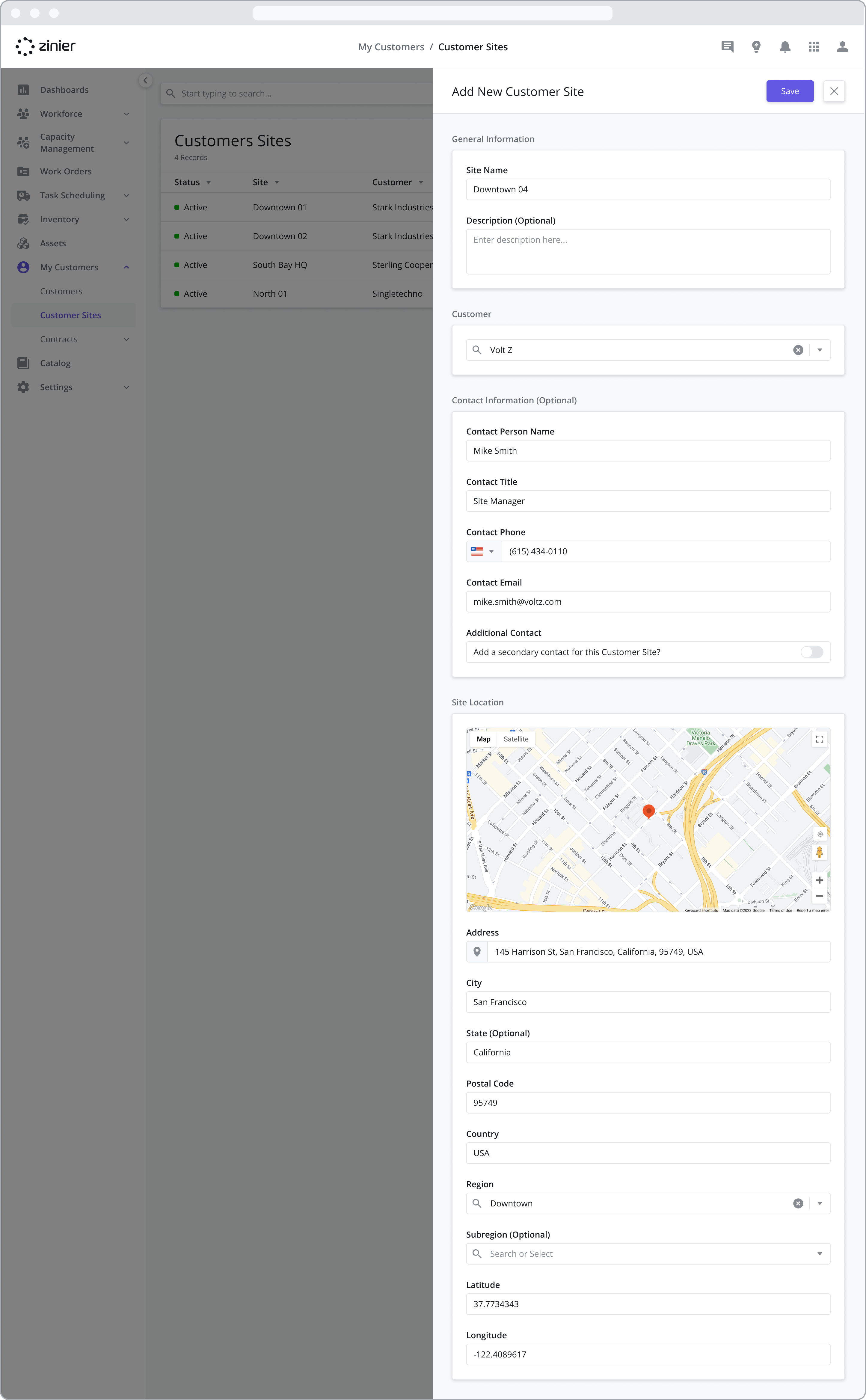Click the Catalog book icon

pyautogui.click(x=23, y=363)
